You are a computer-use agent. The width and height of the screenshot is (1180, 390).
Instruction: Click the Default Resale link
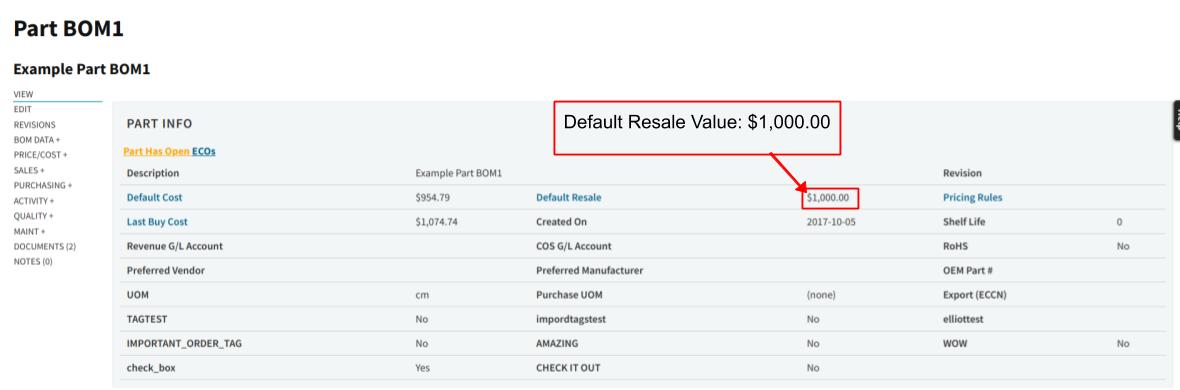[568, 198]
